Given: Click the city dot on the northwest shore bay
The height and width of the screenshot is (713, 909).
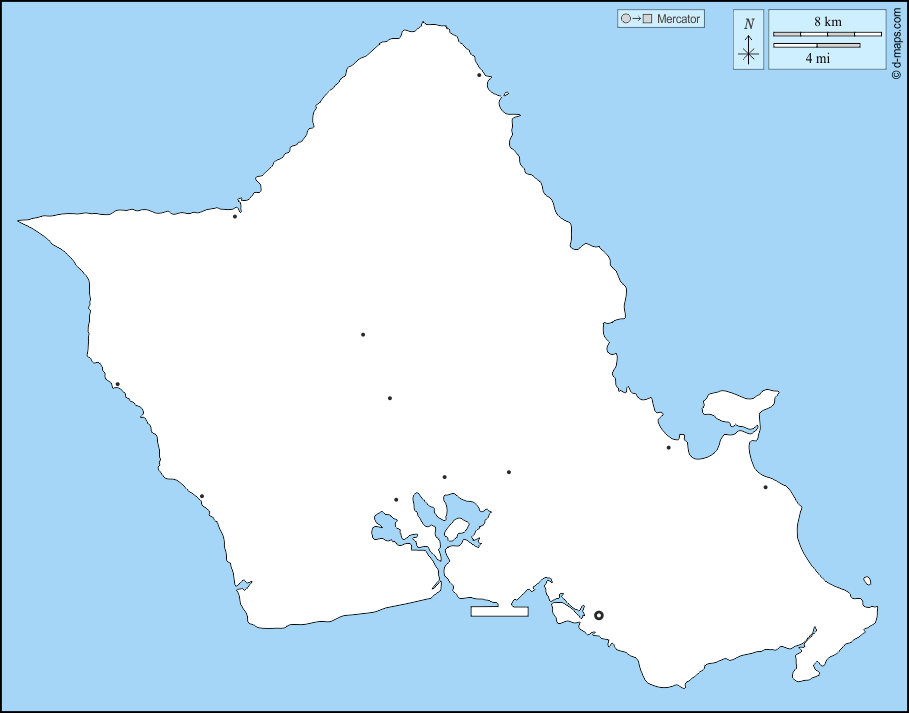Looking at the screenshot, I should 235,216.
